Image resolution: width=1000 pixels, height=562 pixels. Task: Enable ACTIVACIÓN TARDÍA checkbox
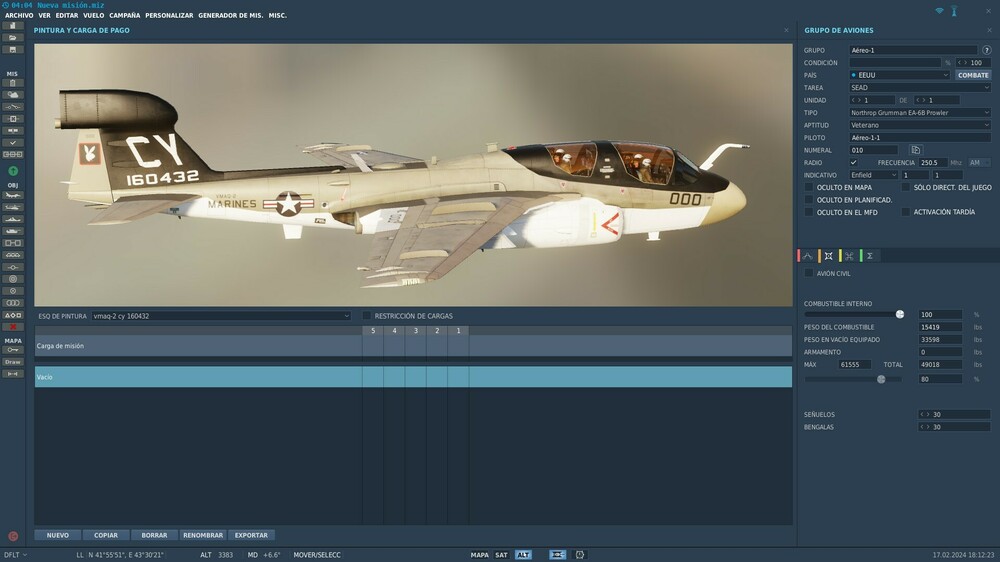[x=906, y=212]
